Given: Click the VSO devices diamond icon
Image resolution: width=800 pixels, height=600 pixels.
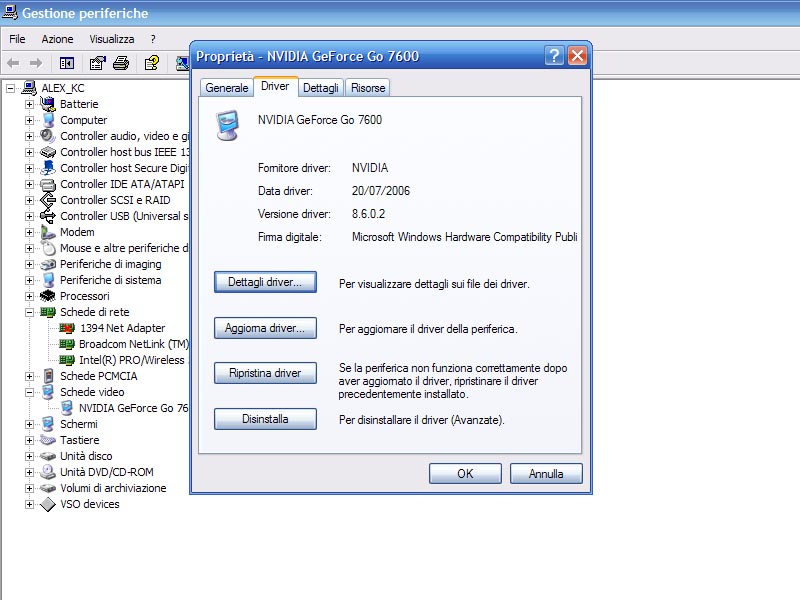Looking at the screenshot, I should 48,504.
